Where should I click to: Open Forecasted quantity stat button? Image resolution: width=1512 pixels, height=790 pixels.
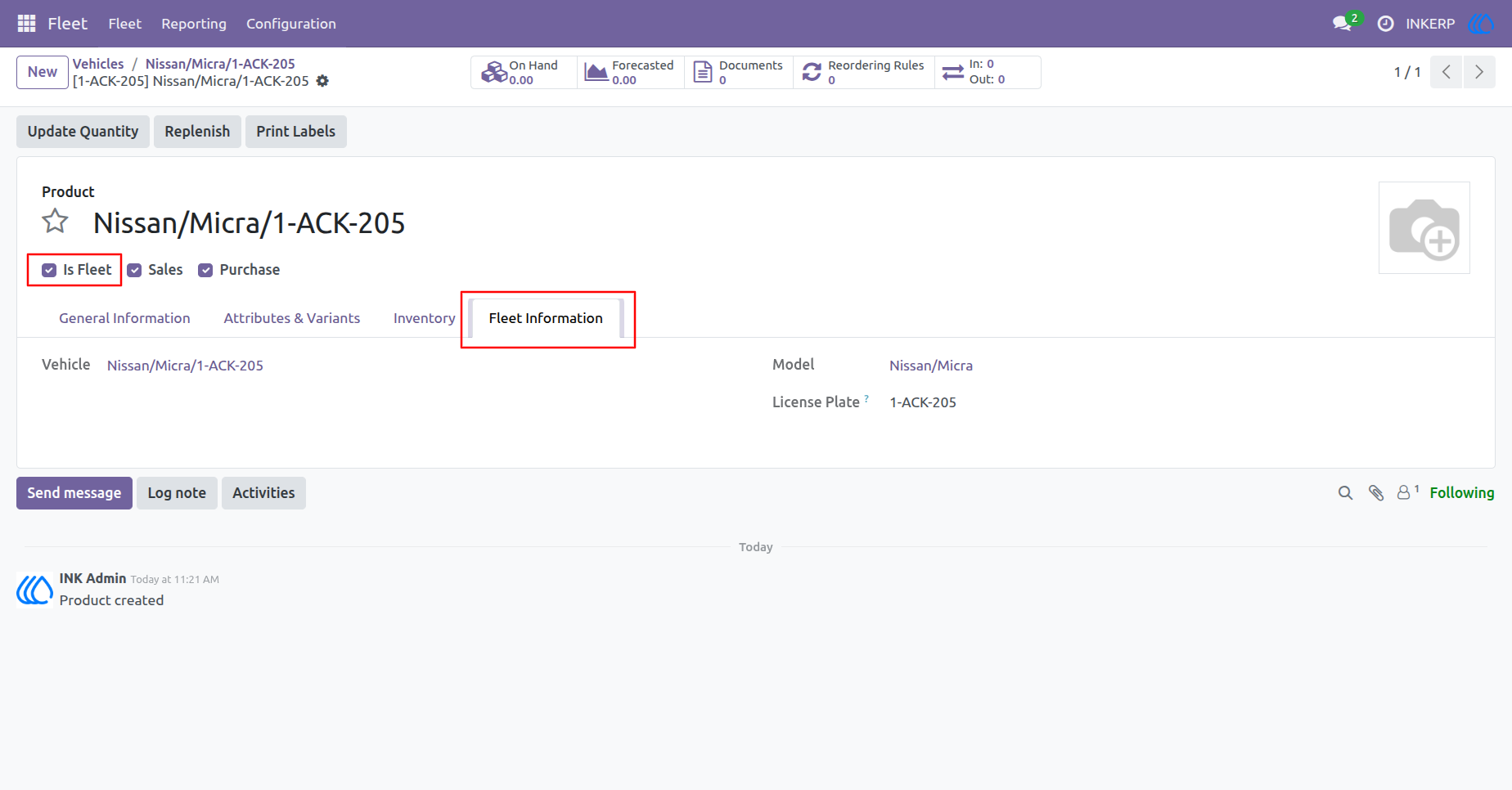point(631,72)
